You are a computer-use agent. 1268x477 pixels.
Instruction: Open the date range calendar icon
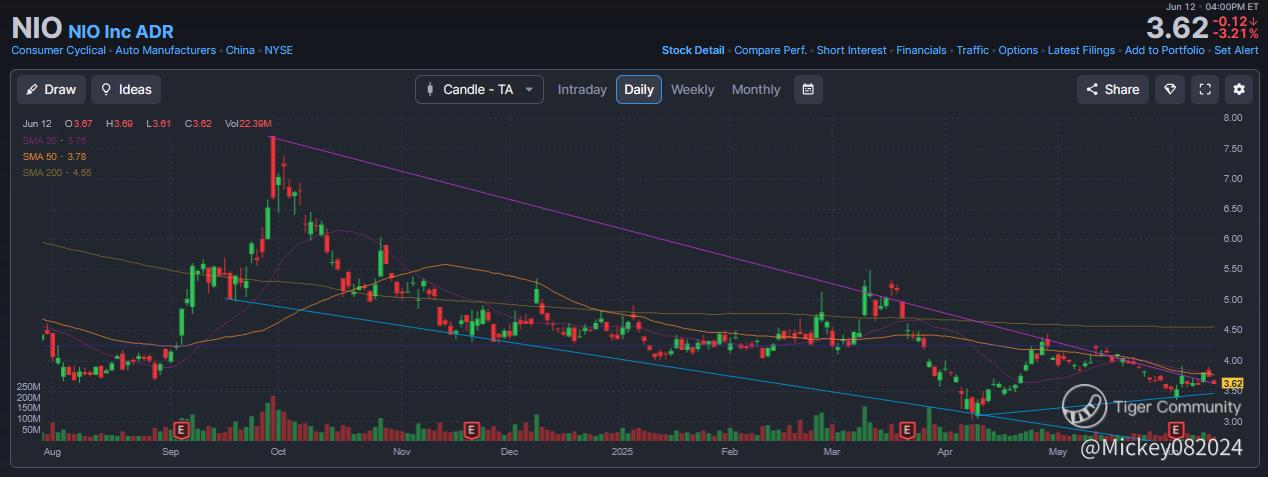[808, 89]
